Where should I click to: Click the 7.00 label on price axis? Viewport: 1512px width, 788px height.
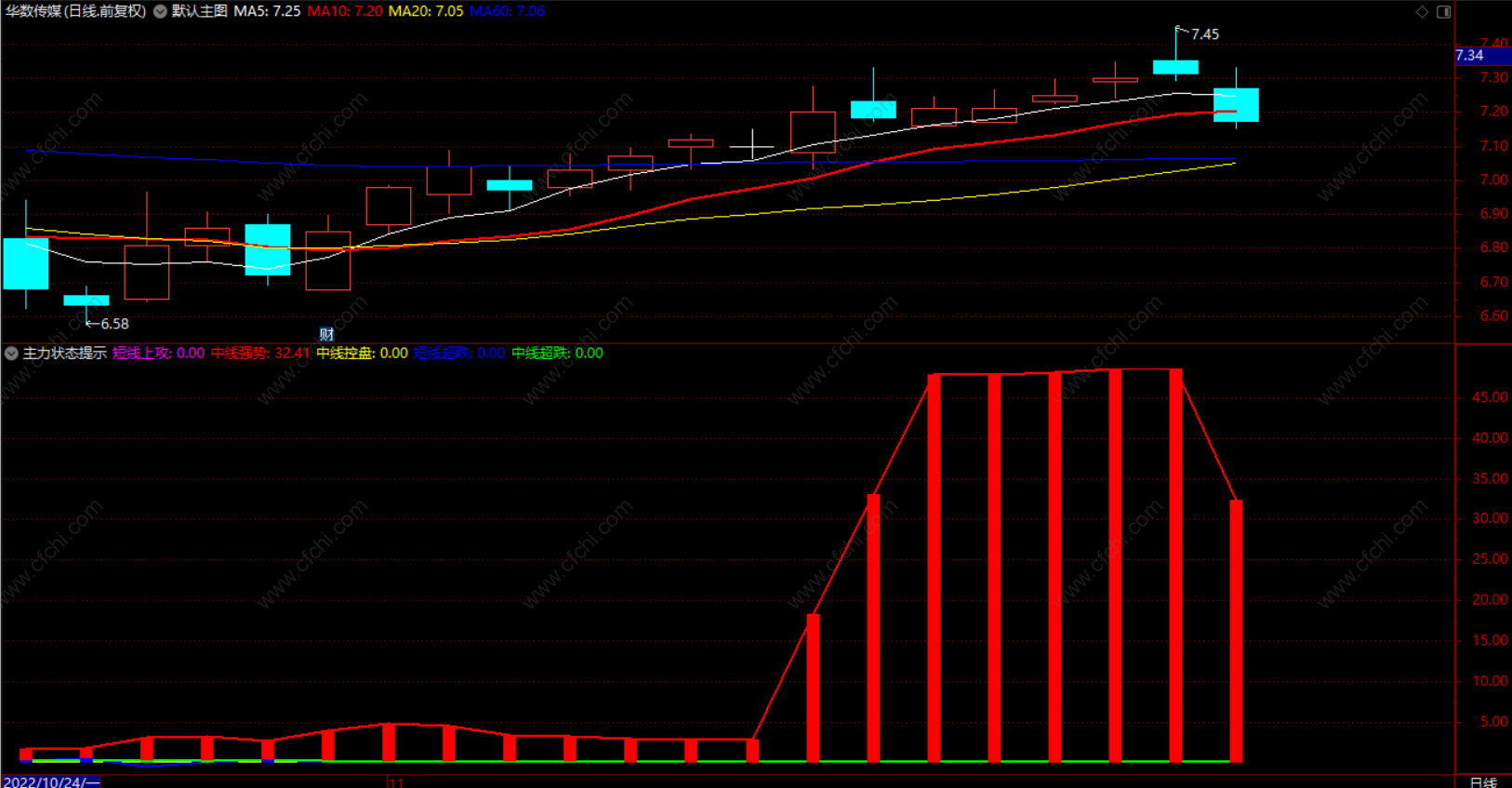1494,180
